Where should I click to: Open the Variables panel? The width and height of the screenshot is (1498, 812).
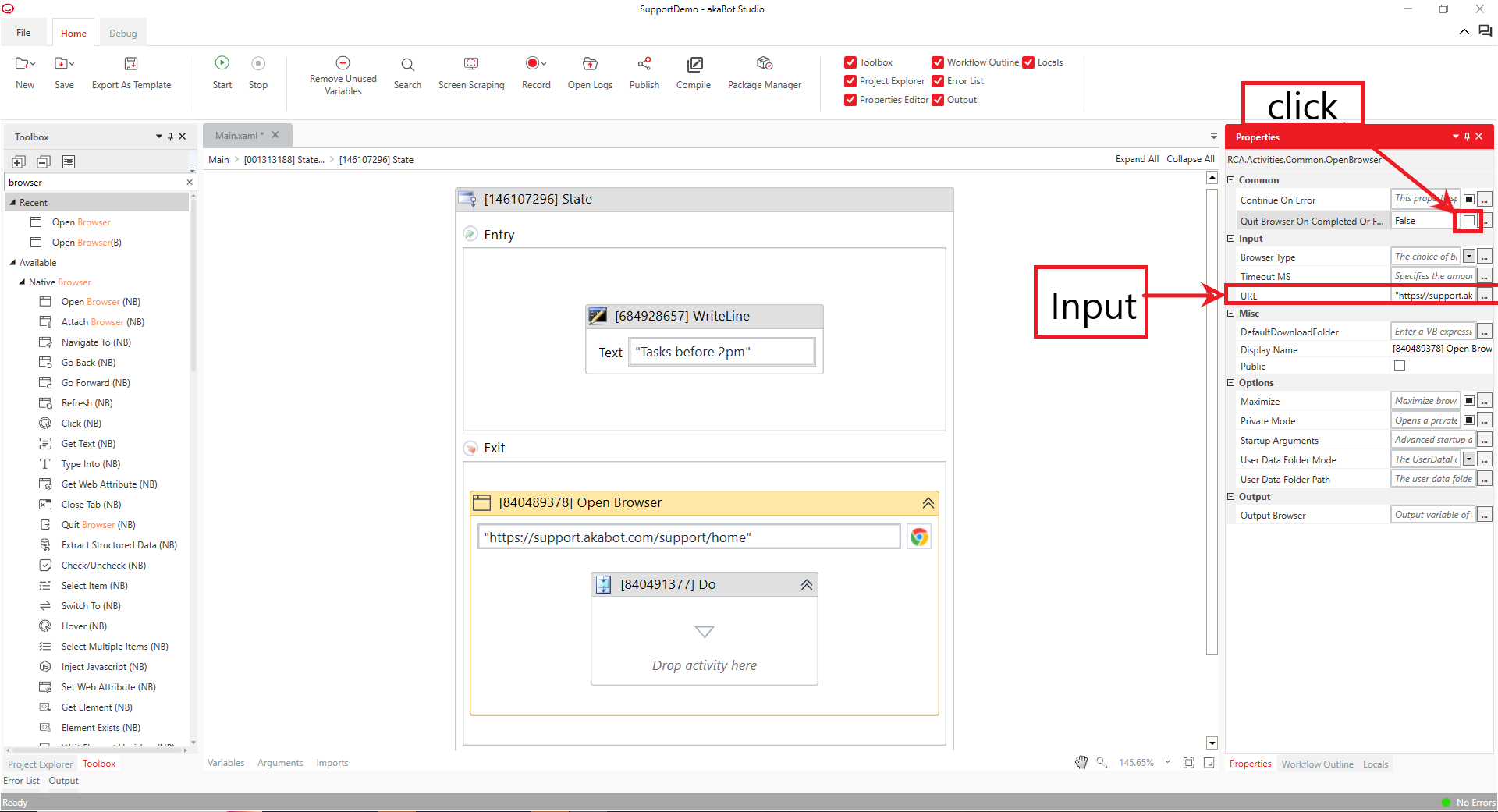225,763
